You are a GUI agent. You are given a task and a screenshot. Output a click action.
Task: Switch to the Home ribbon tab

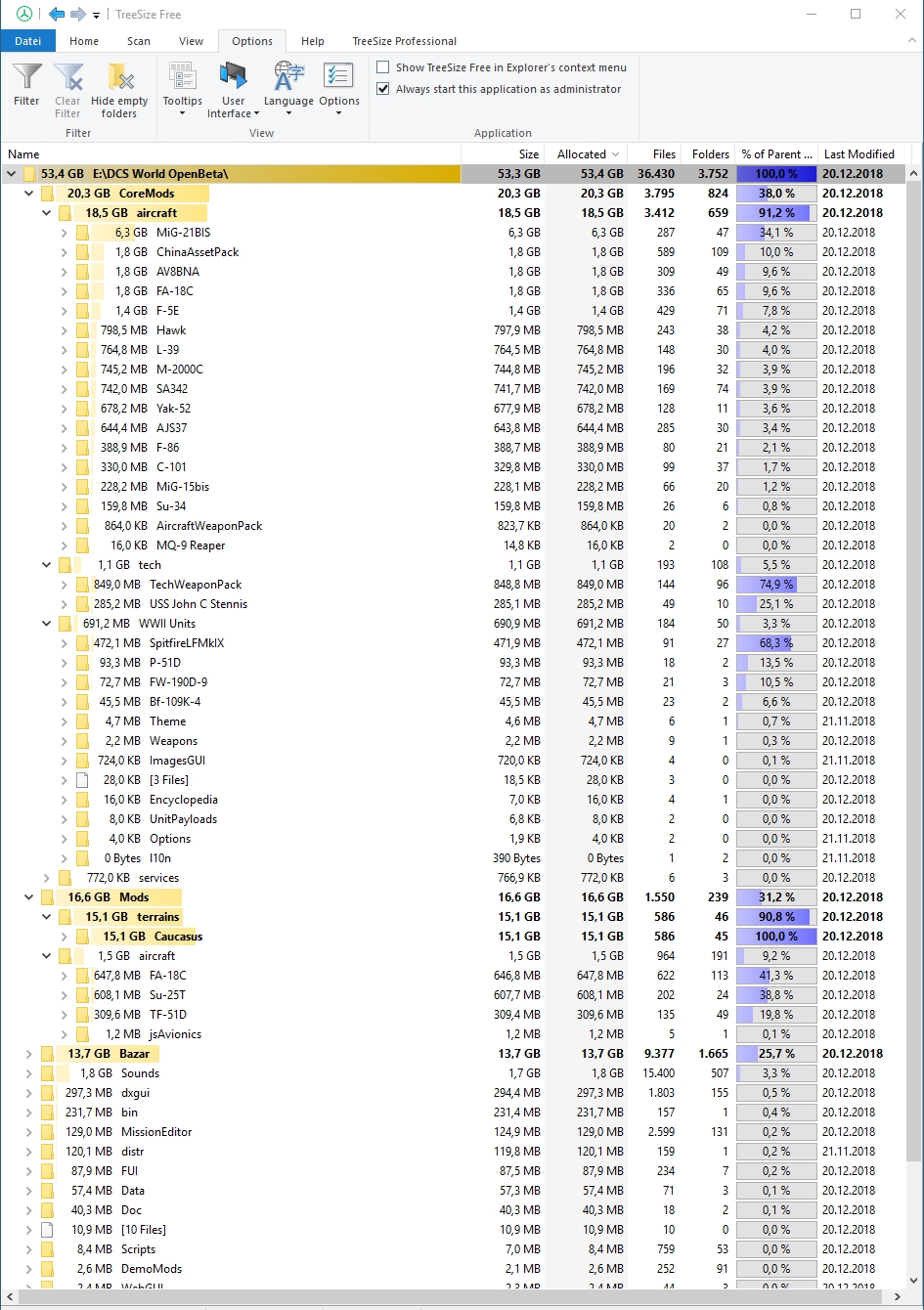[84, 41]
